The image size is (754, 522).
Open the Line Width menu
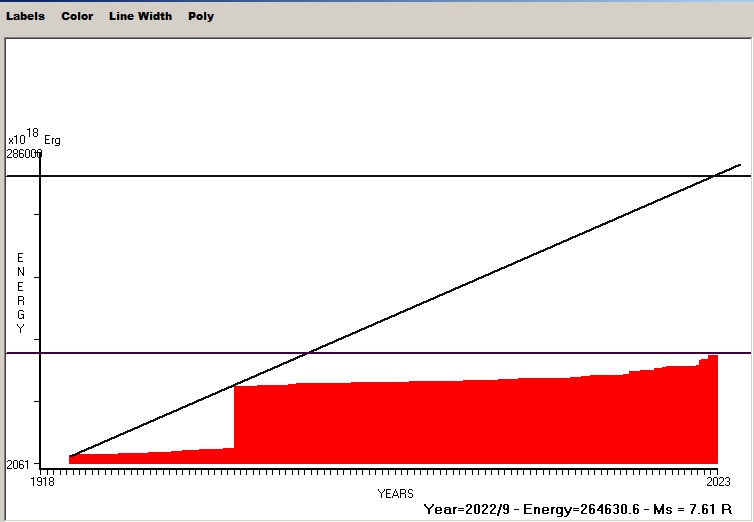(x=140, y=16)
